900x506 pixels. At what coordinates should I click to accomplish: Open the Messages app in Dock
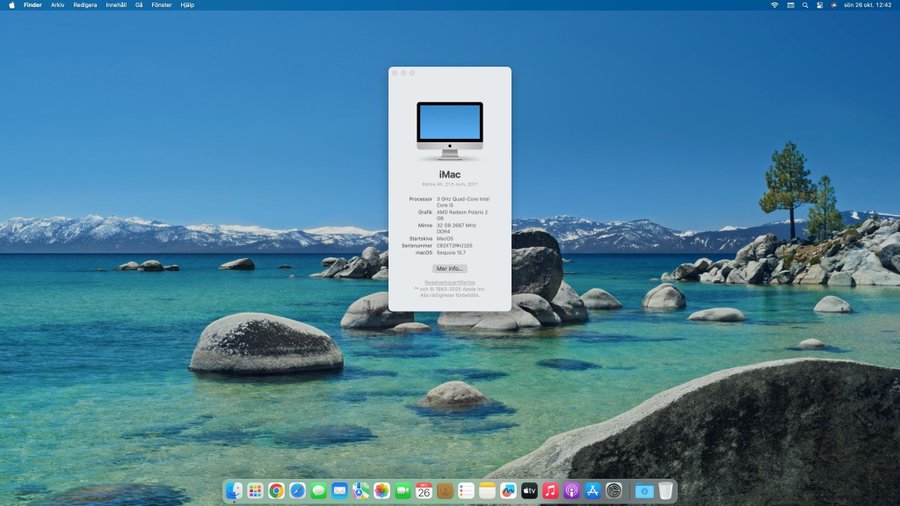tap(318, 491)
